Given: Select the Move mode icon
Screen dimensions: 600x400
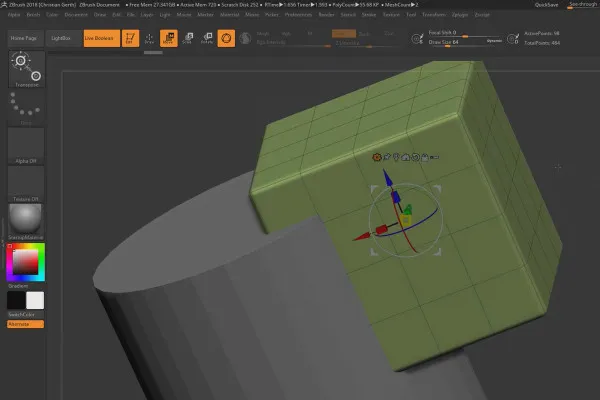Looking at the screenshot, I should 169,38.
